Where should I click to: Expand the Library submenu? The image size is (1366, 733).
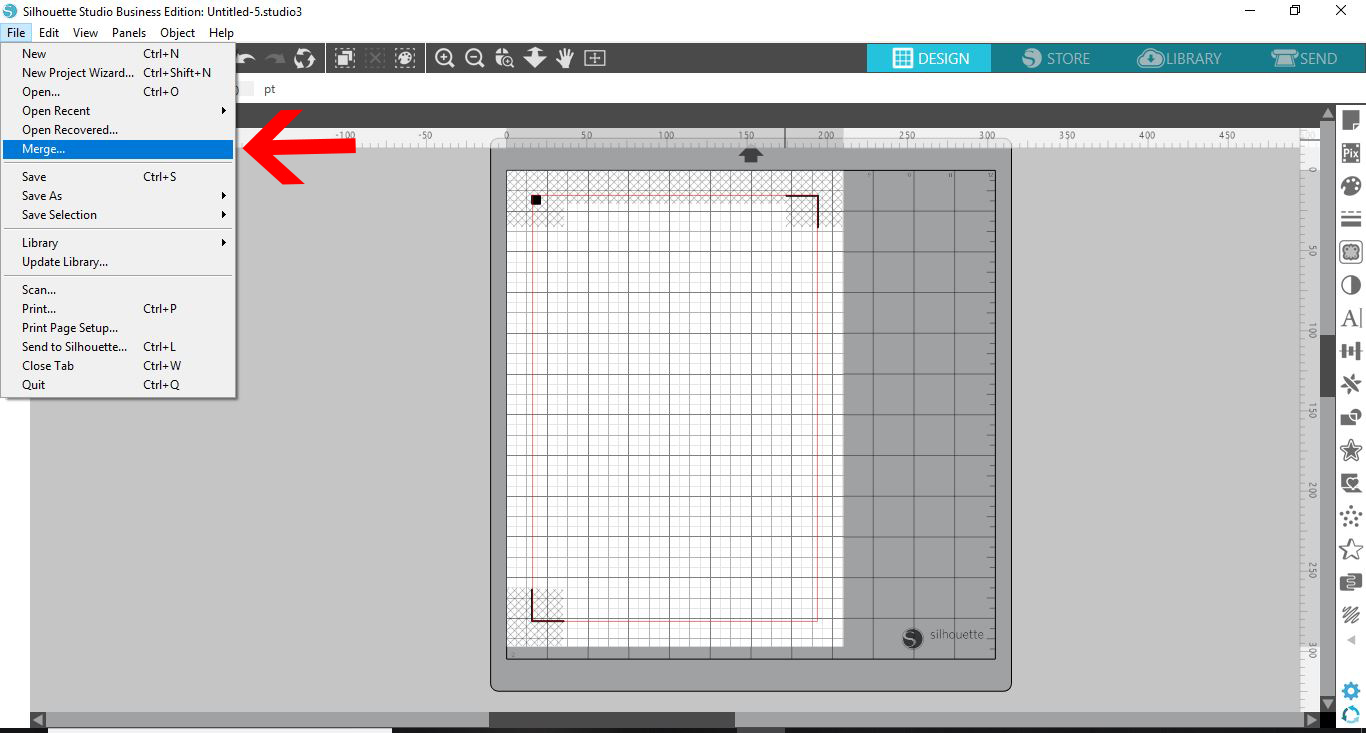(117, 243)
